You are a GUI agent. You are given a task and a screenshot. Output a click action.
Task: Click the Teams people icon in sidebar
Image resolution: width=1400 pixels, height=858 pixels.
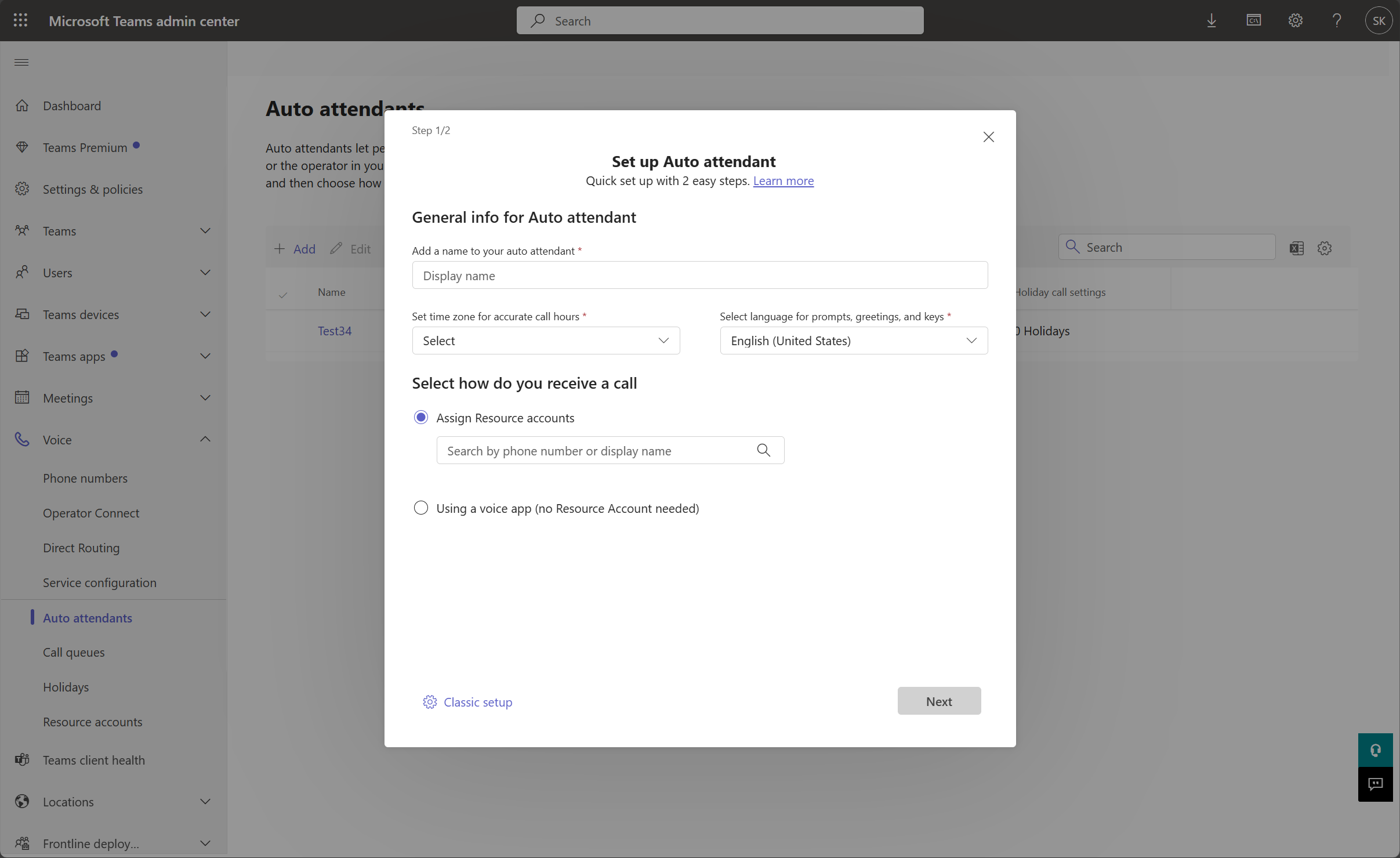[22, 231]
